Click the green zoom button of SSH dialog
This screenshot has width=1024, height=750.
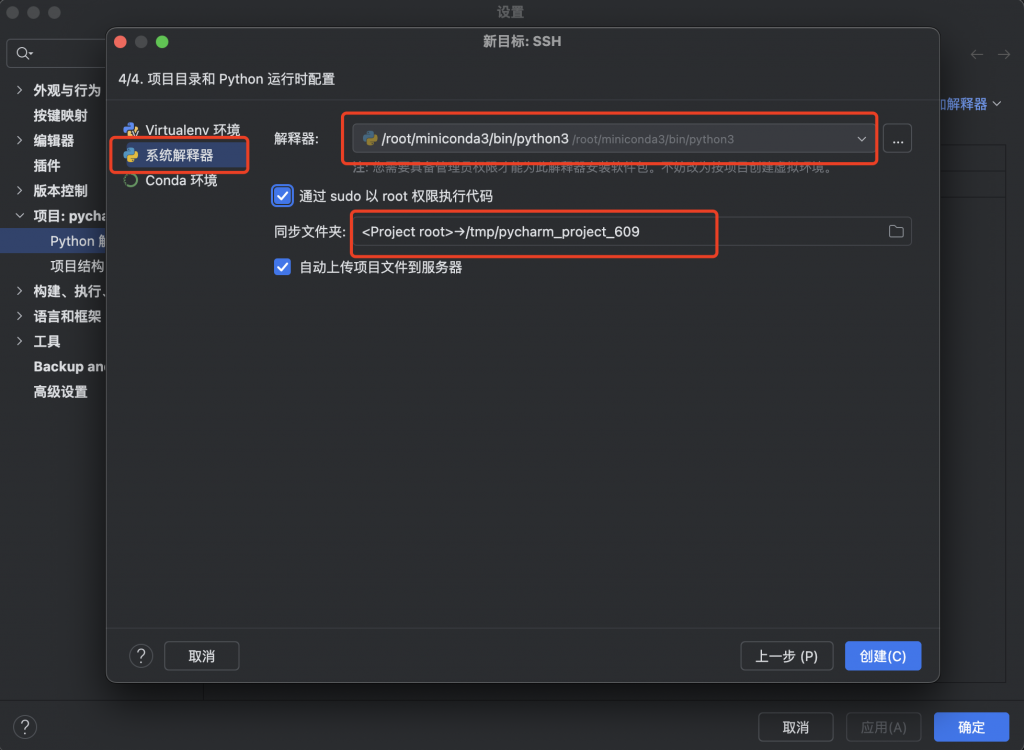162,42
